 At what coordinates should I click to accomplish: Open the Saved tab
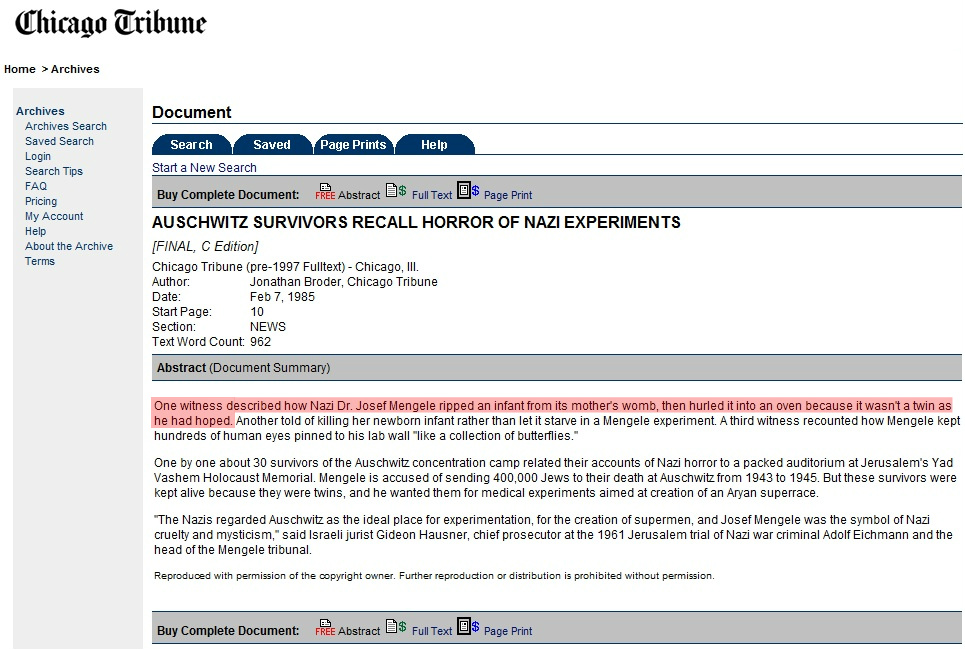pos(271,145)
